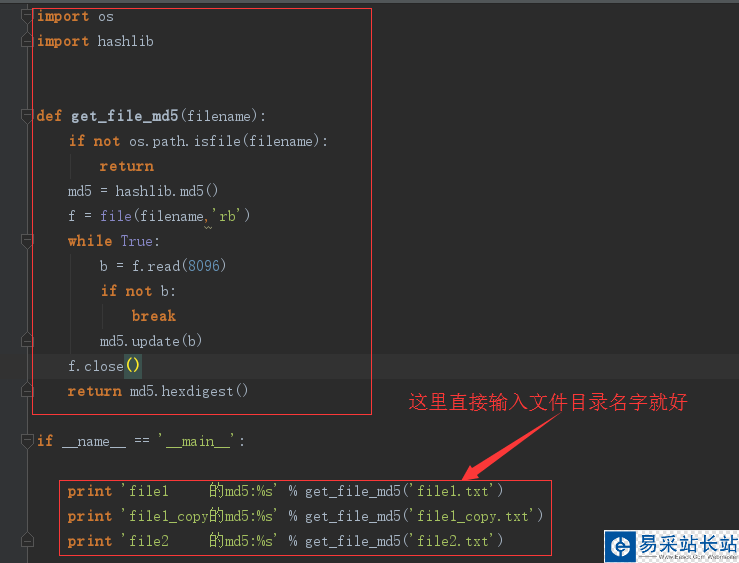Place cursor in hashlib.md5() call
The image size is (739, 563).
pyautogui.click(x=166, y=191)
